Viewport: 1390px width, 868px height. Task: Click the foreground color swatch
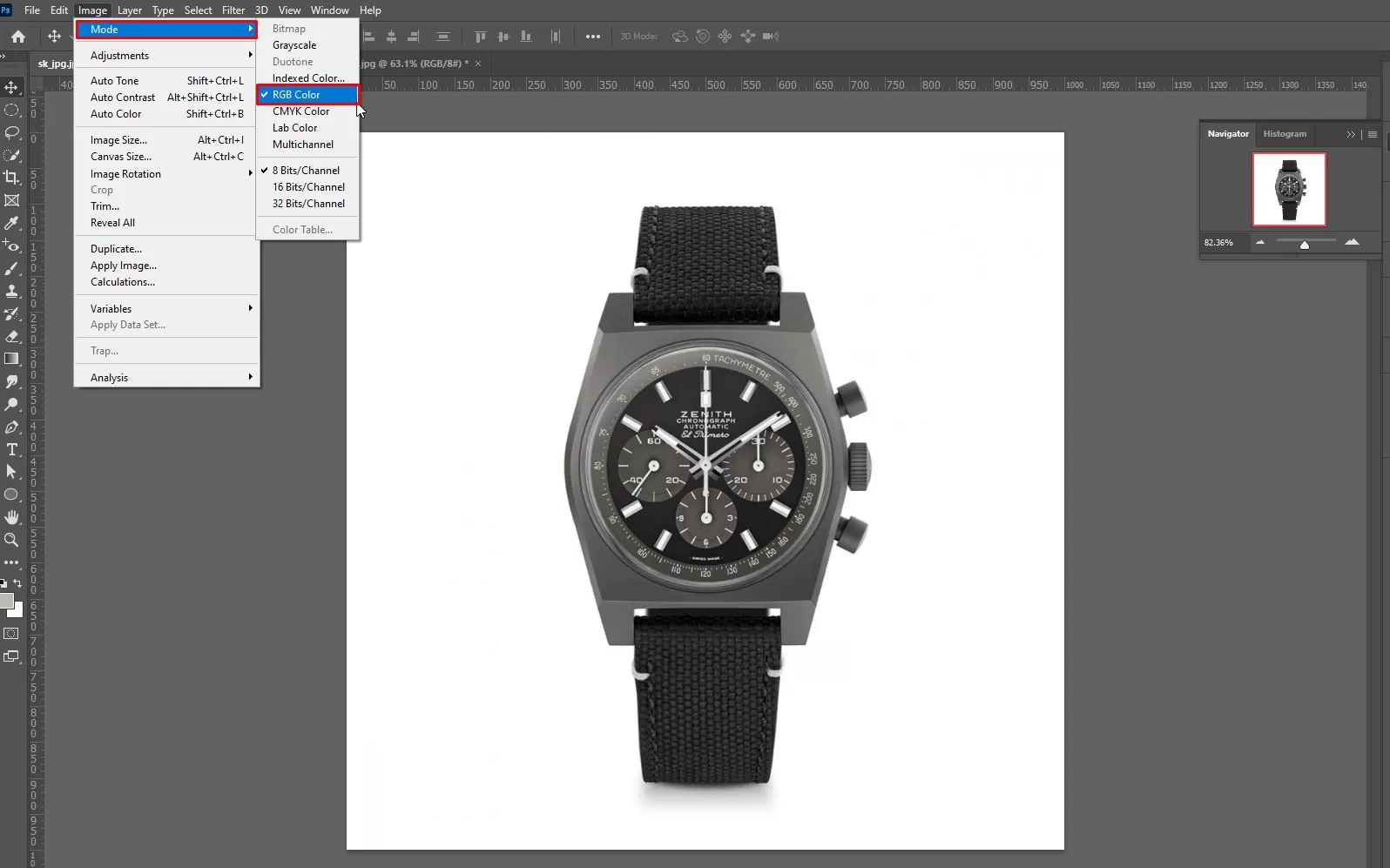pyautogui.click(x=6, y=601)
